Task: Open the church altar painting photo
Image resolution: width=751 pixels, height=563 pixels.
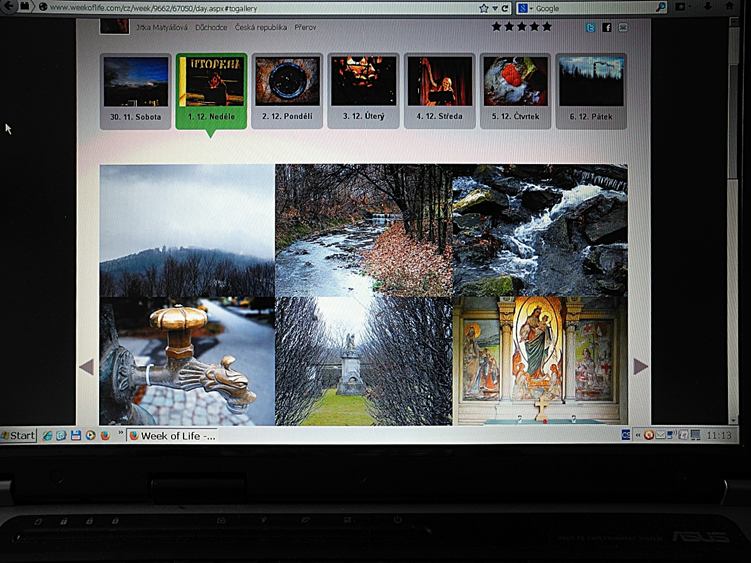Action: [x=539, y=361]
